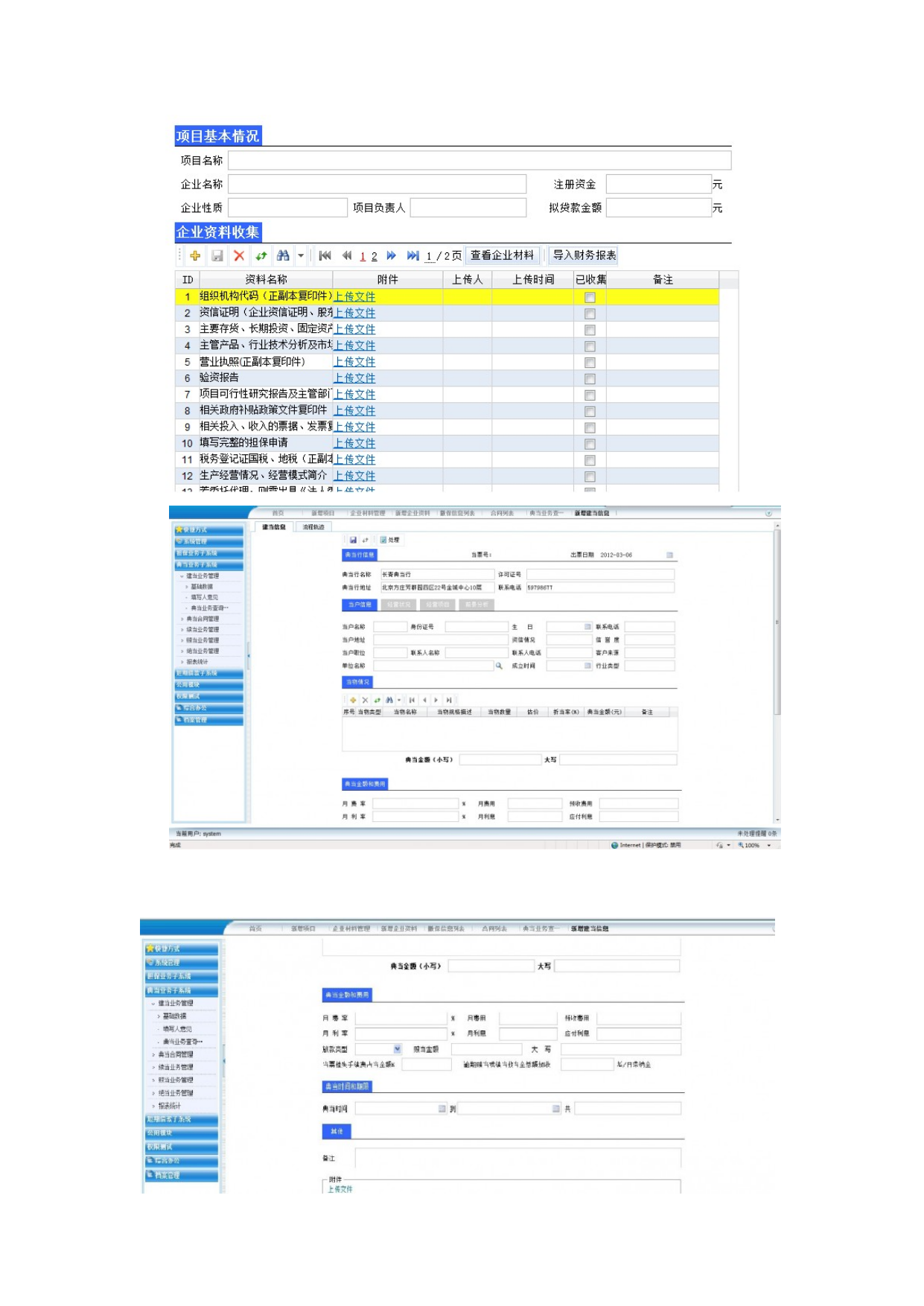This screenshot has height=1306, width=924.
Task: Click the green refresh arrows in 企业资料收集 toolbar
Action: [x=261, y=255]
